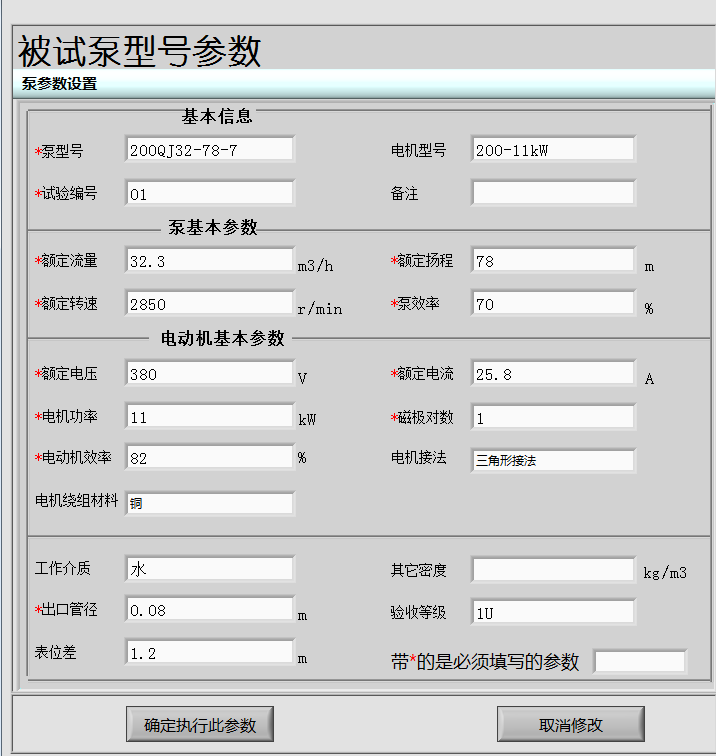716x756 pixels.
Task: Click the kW unit label after 电机功率
Action: click(307, 419)
